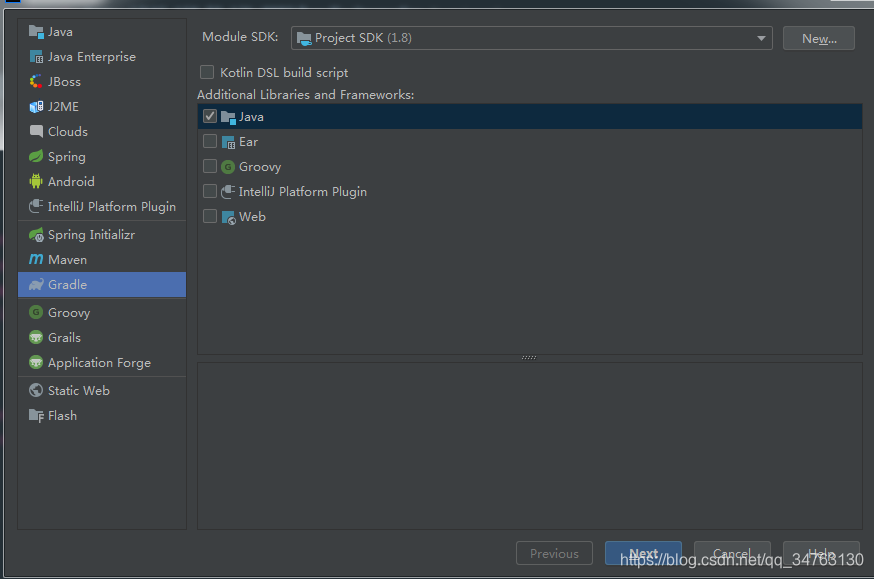This screenshot has width=874, height=579.
Task: Click the Project SDK folder icon
Action: coord(304,38)
